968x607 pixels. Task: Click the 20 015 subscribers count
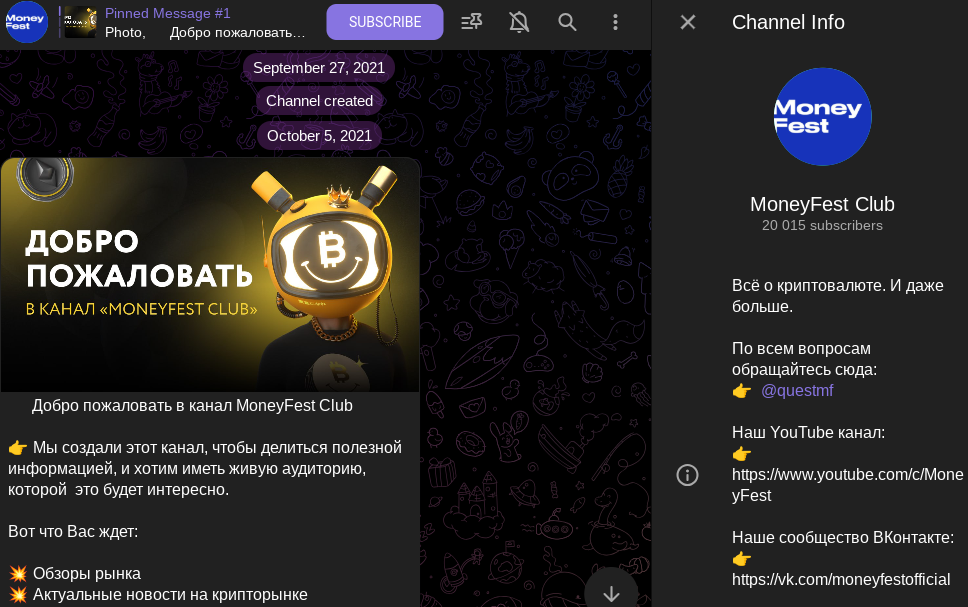tap(822, 225)
